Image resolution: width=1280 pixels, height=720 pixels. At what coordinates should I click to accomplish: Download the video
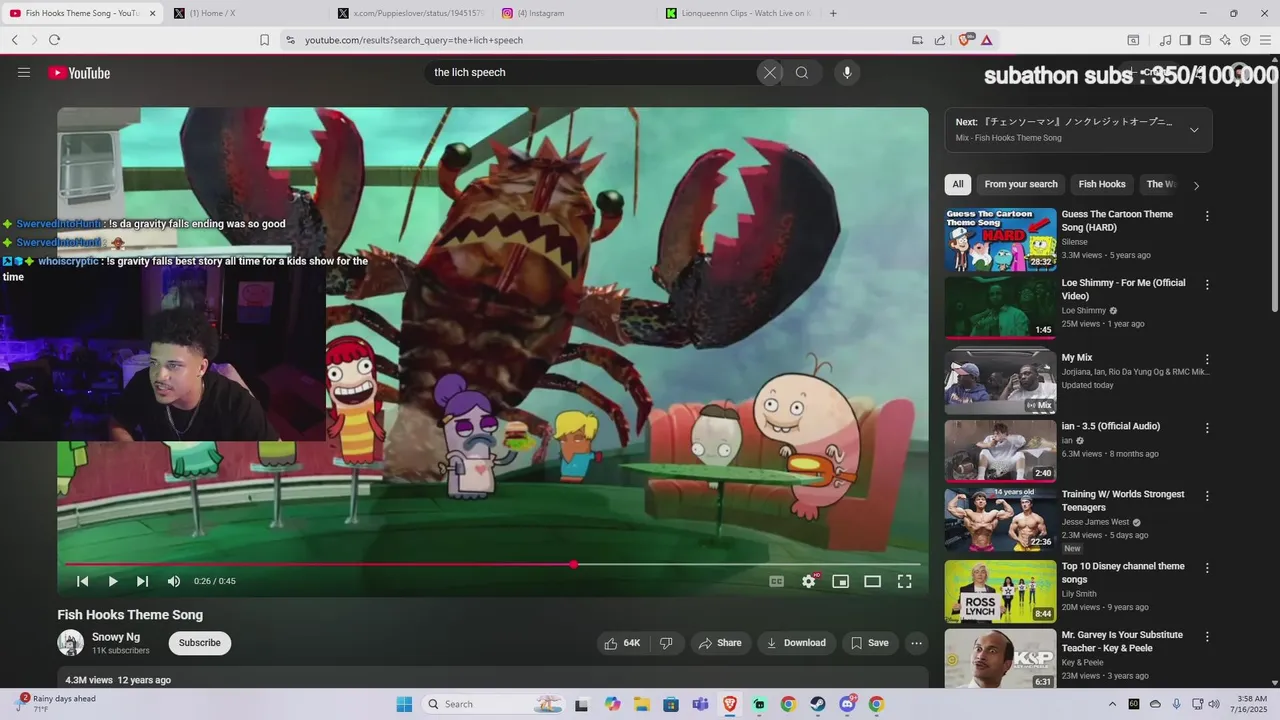(796, 643)
